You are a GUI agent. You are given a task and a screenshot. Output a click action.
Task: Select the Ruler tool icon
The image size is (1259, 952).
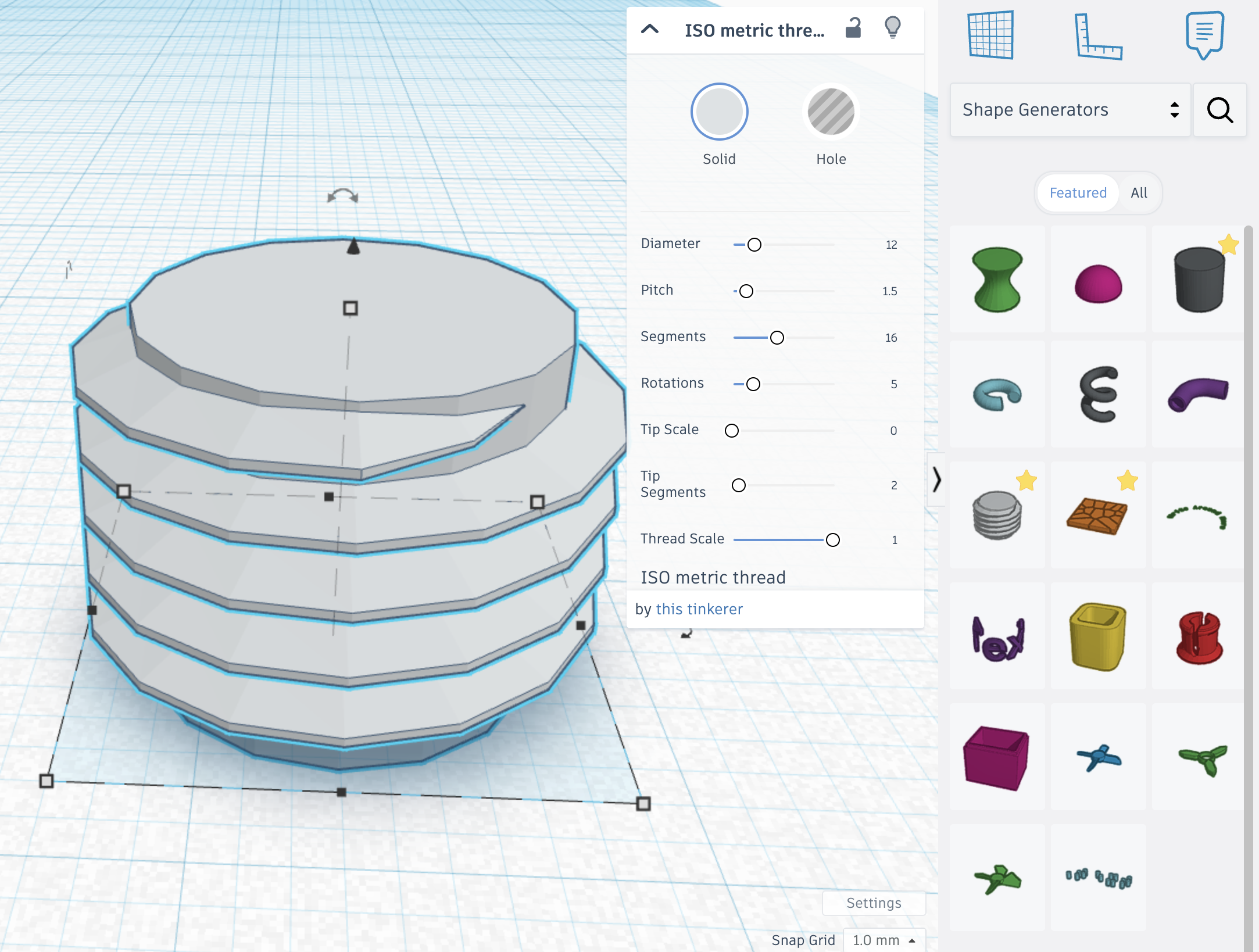click(1097, 36)
